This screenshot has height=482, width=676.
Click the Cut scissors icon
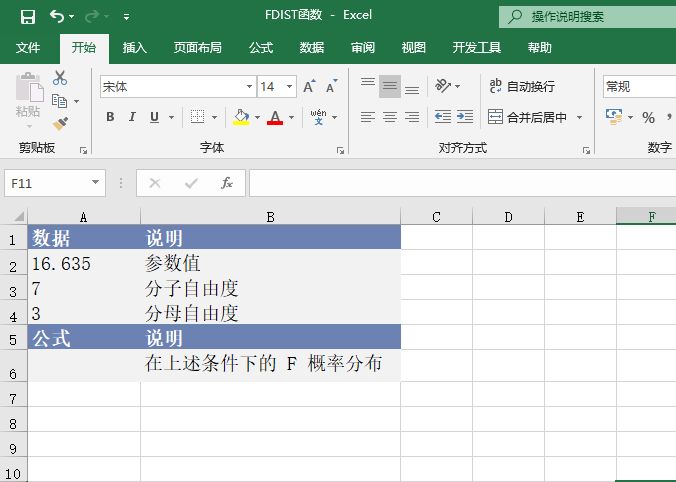click(x=60, y=78)
